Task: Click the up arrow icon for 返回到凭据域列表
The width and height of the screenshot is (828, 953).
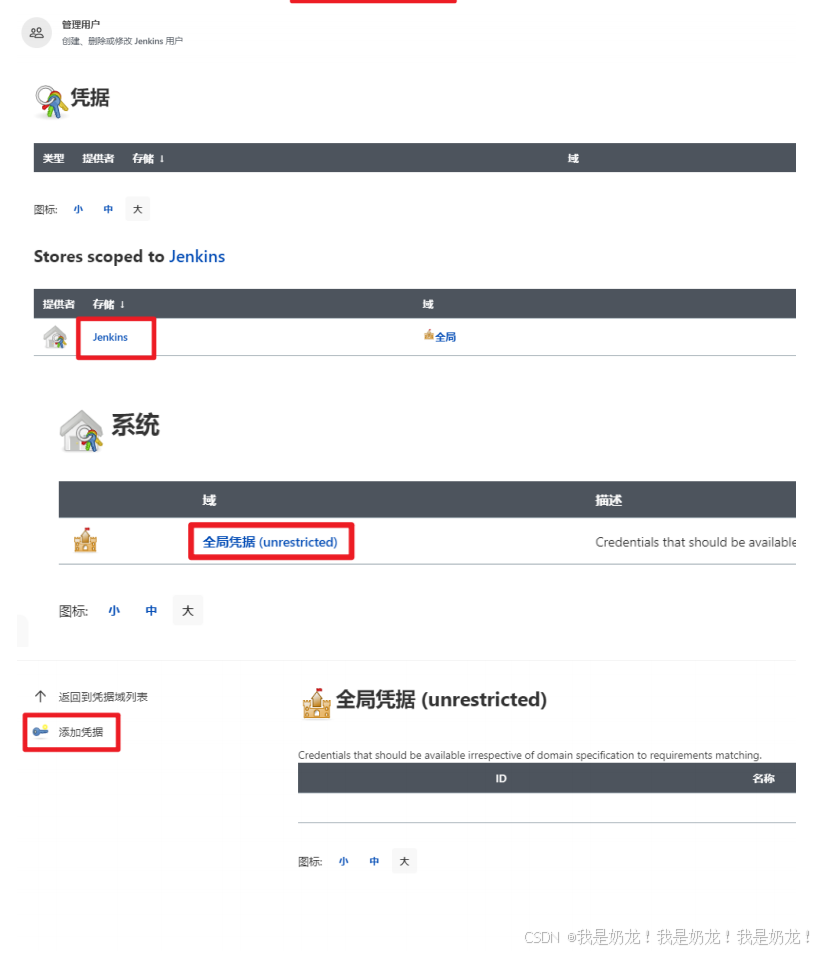Action: point(40,696)
